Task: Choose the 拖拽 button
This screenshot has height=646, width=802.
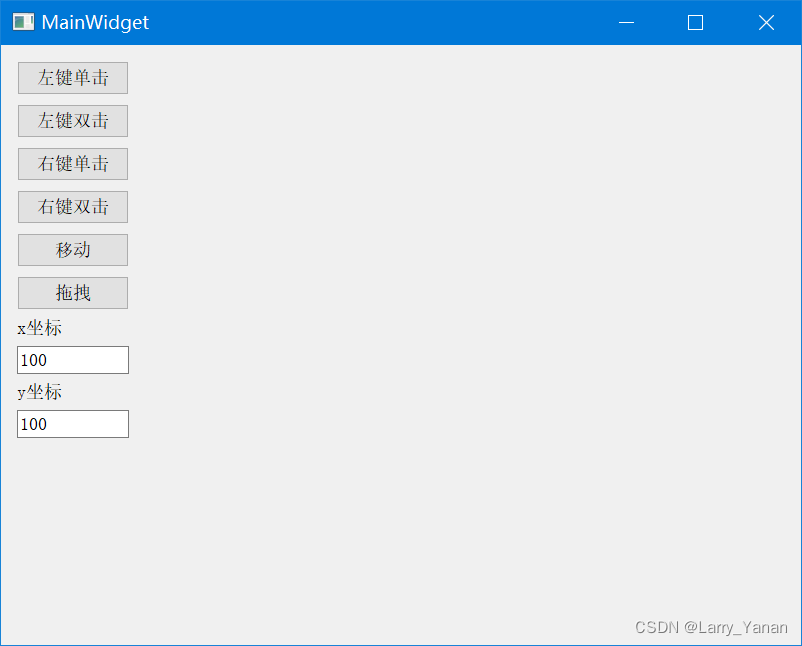Action: click(73, 293)
